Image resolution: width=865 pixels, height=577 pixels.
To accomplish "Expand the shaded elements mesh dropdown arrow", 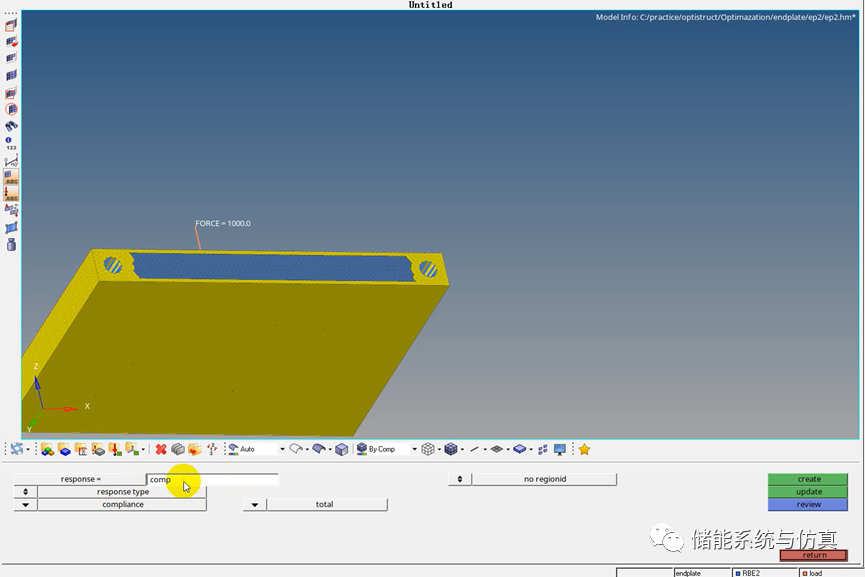I will click(x=462, y=450).
